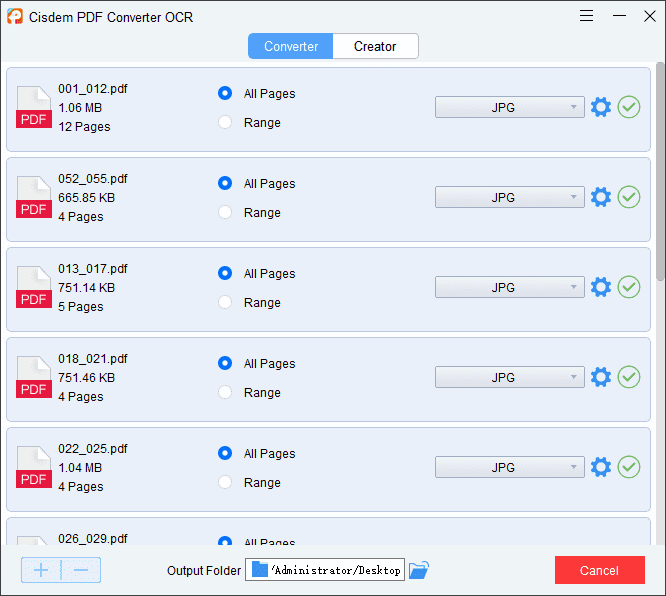Viewport: 666px width, 596px height.
Task: Select file name 001_012.pdf
Action: [93, 89]
